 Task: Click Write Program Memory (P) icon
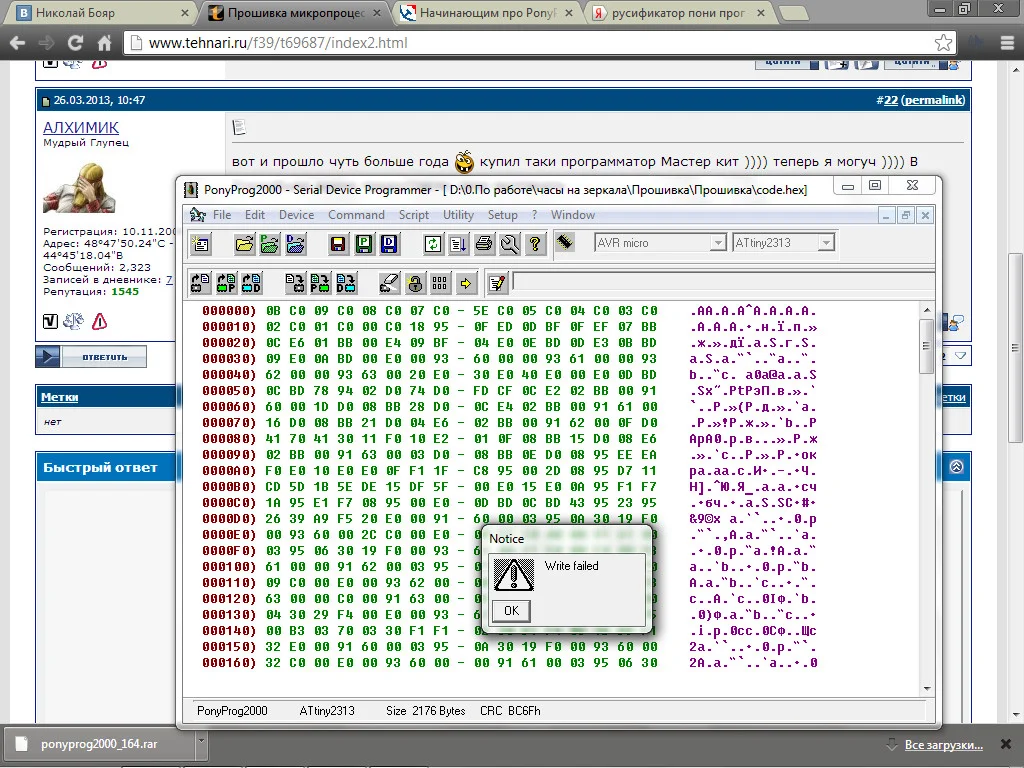(x=320, y=283)
